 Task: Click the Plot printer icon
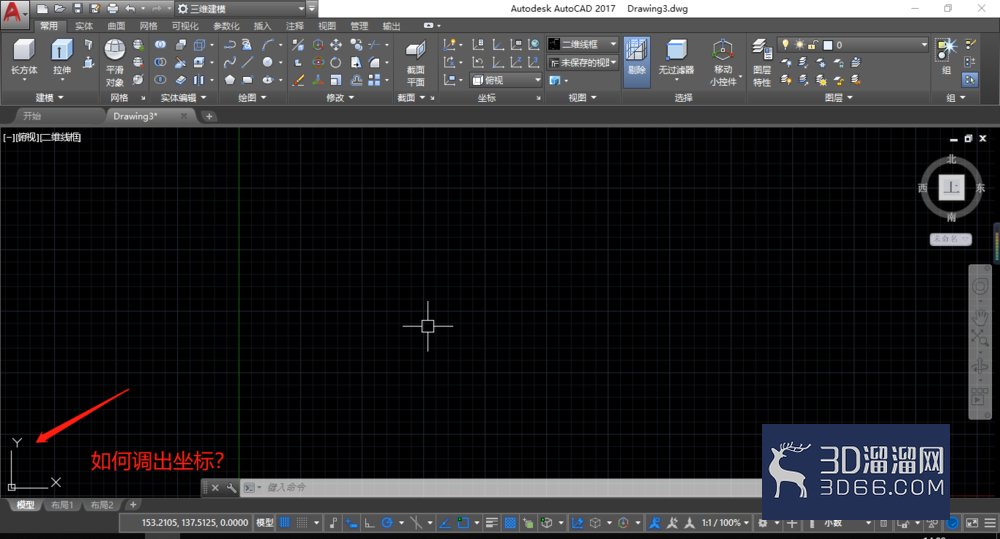113,9
